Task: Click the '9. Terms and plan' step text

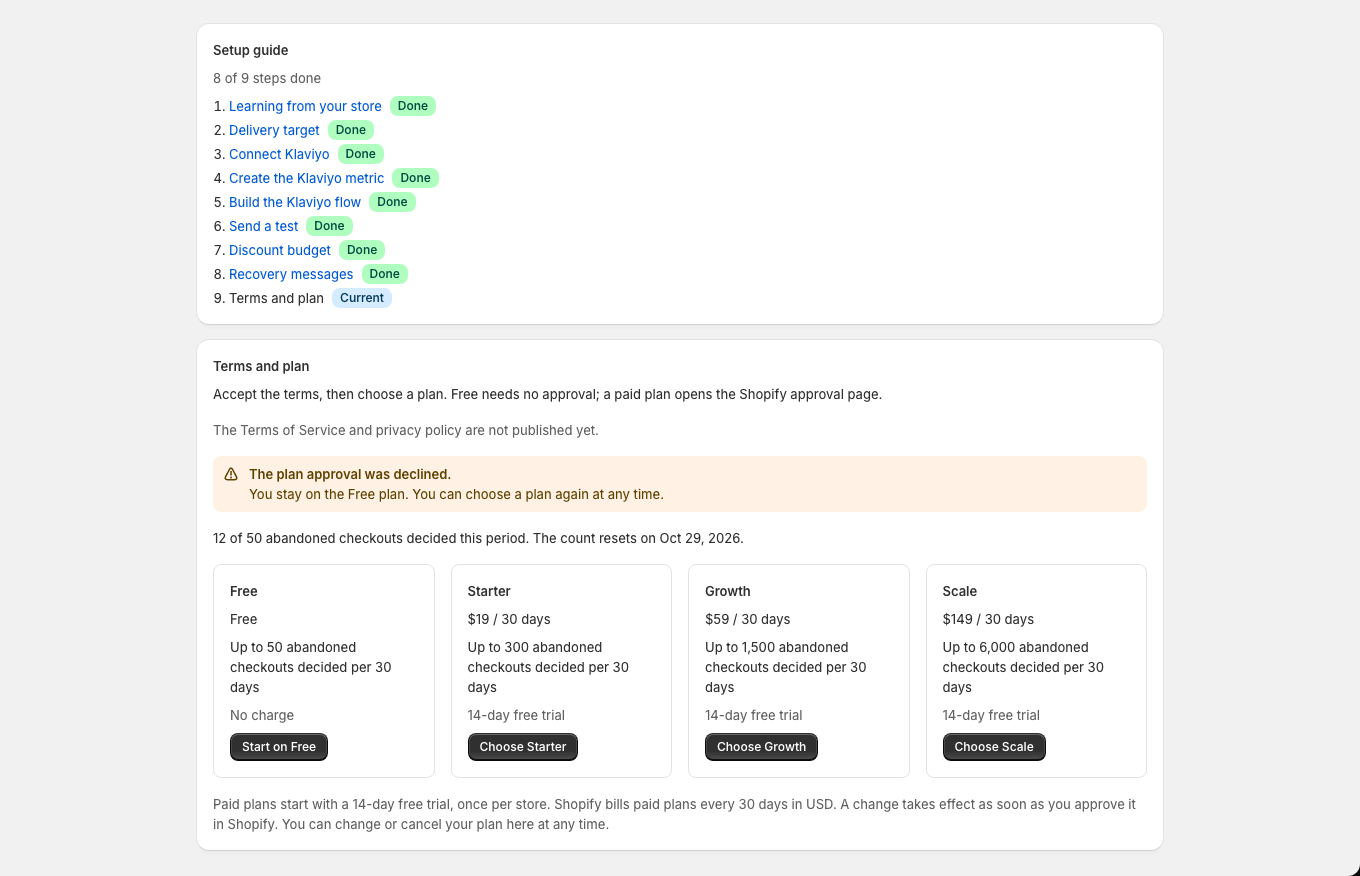Action: tap(269, 298)
